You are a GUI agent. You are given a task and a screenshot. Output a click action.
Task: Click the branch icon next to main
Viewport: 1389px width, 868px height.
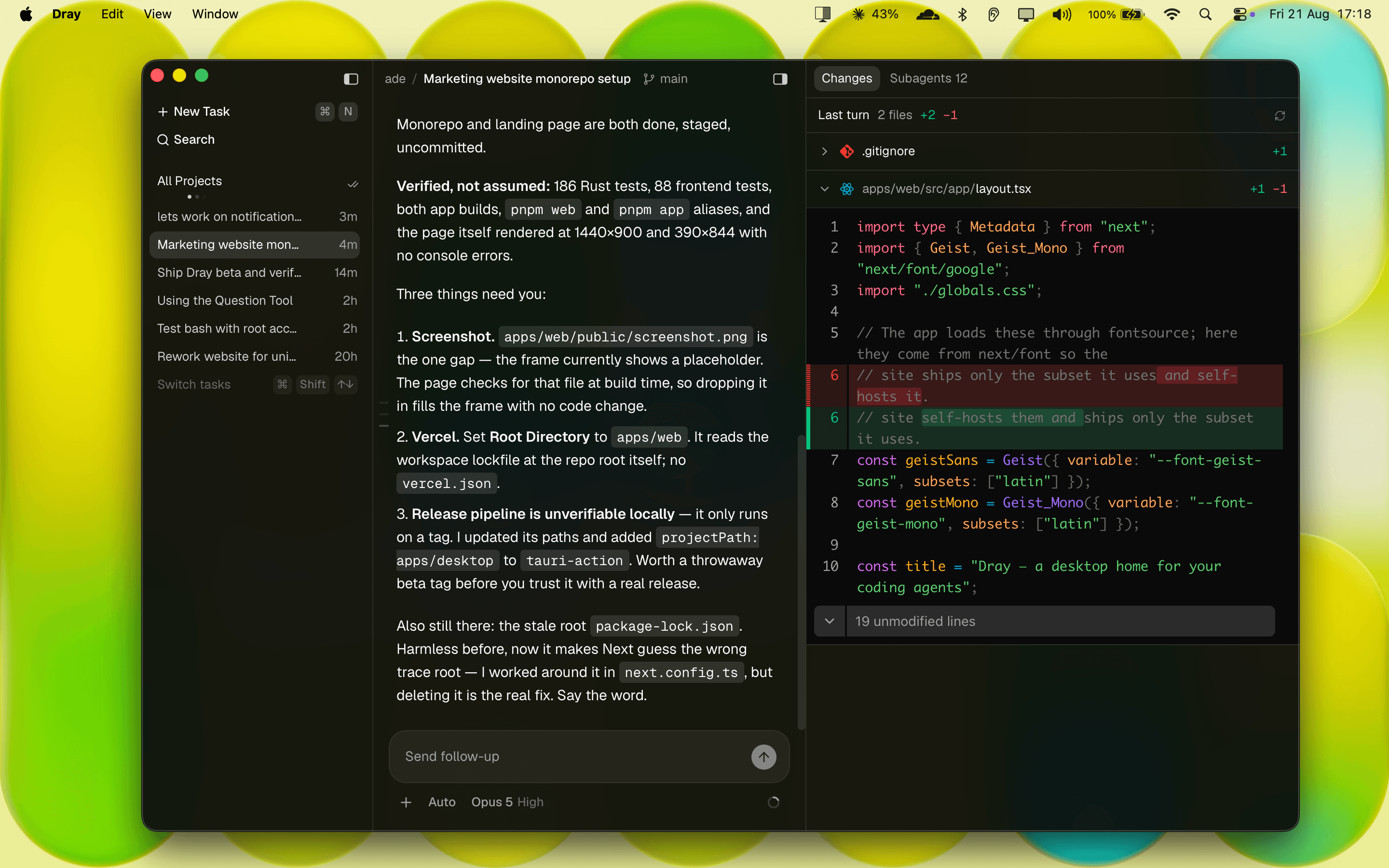[x=649, y=79]
